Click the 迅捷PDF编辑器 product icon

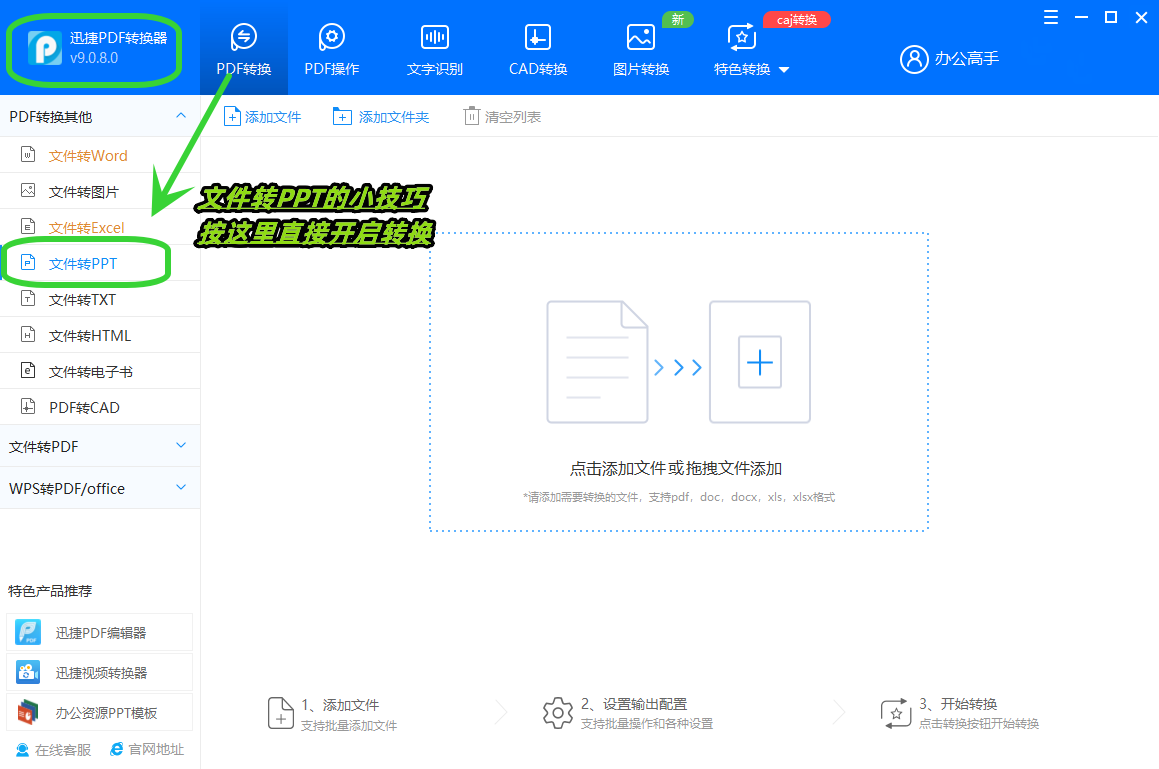click(28, 632)
